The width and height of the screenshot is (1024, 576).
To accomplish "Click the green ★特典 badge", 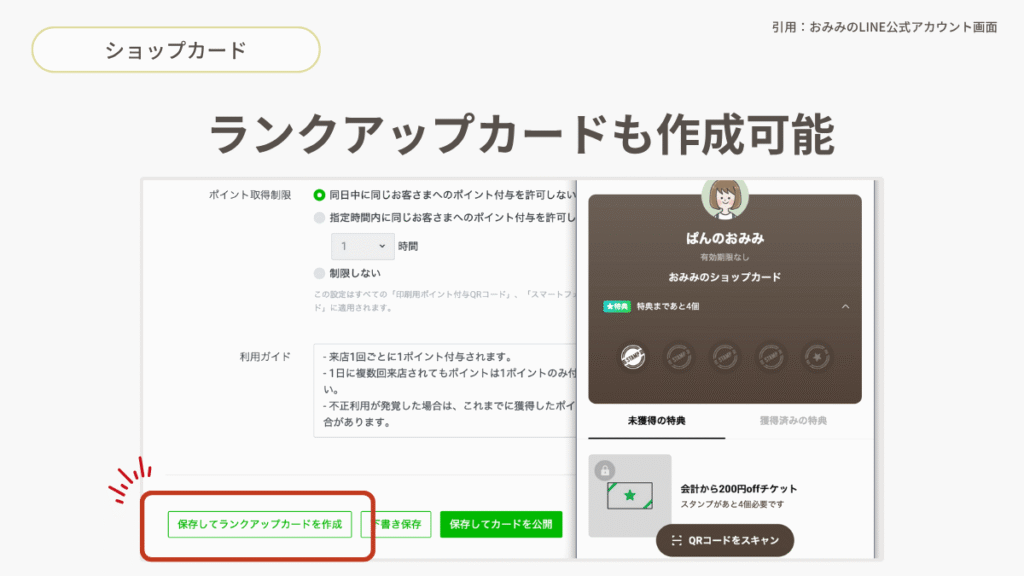I will (616, 306).
